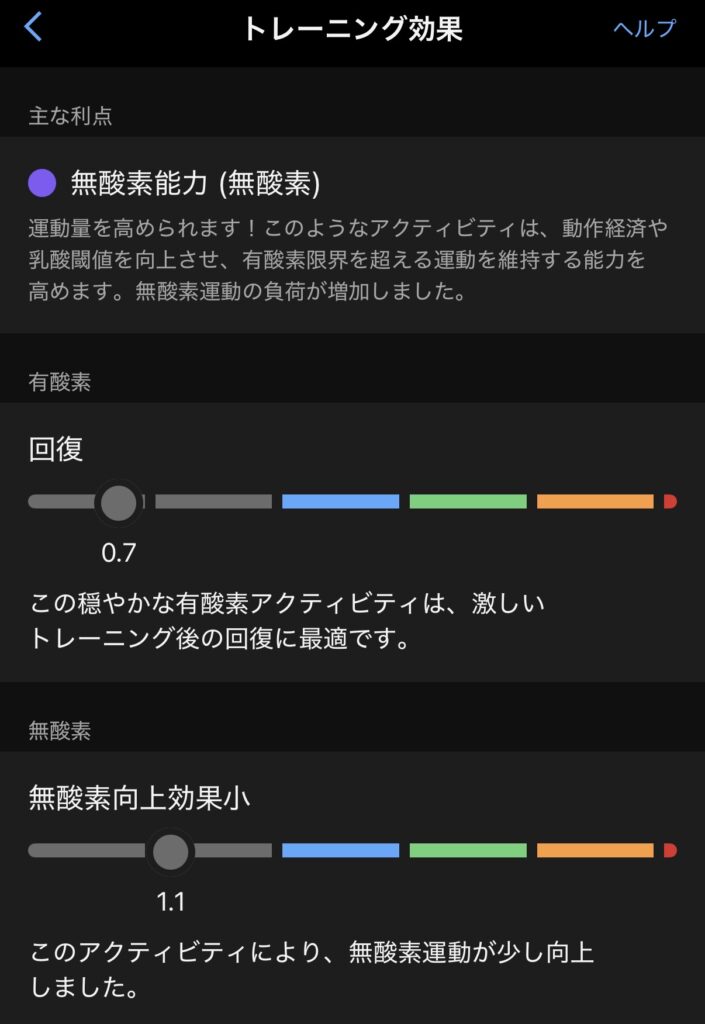Tap the orange segment of anaerobic bar
Viewport: 705px width, 1024px height.
coord(595,851)
